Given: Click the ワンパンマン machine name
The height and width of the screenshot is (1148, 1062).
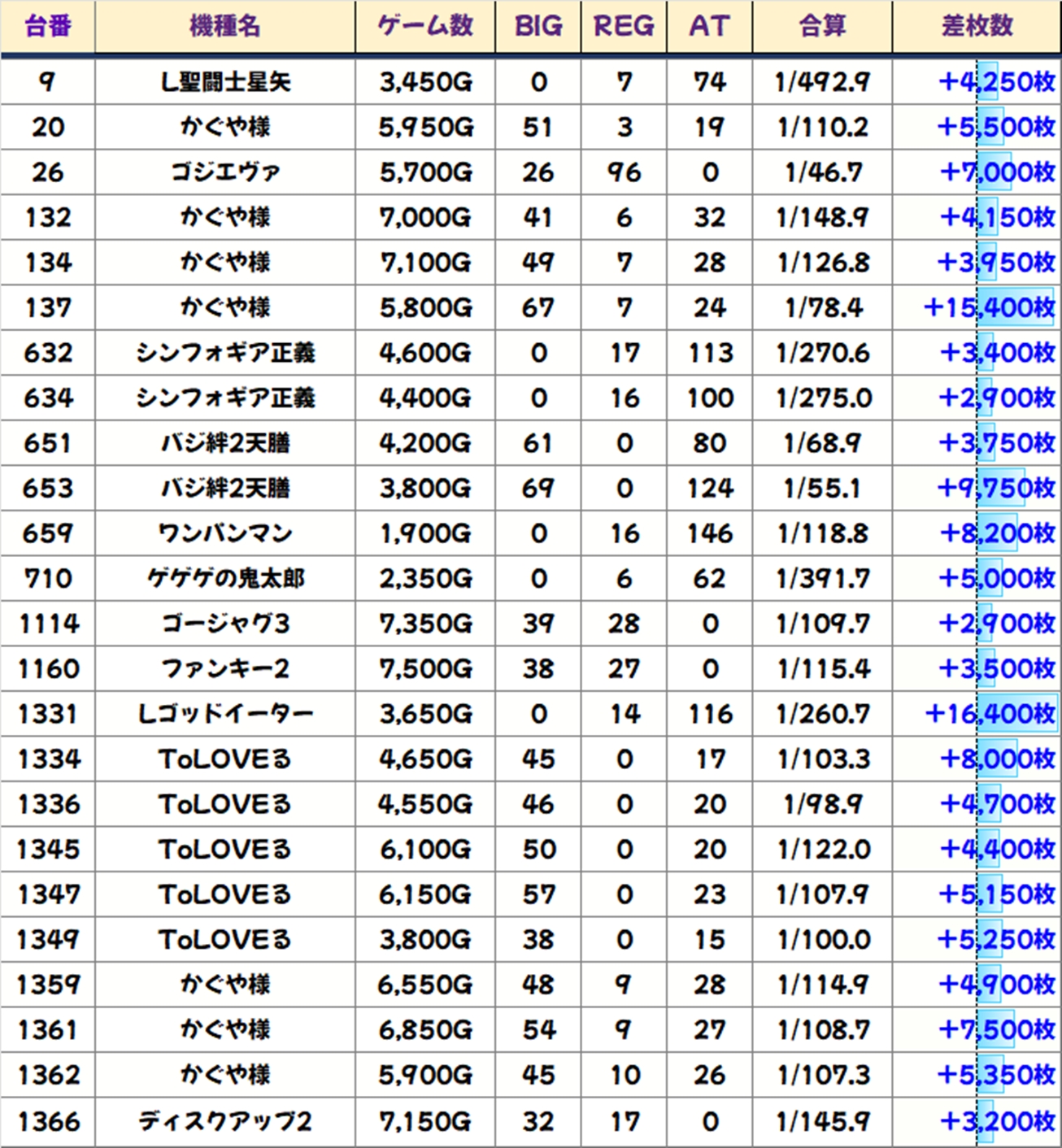Looking at the screenshot, I should 224,533.
